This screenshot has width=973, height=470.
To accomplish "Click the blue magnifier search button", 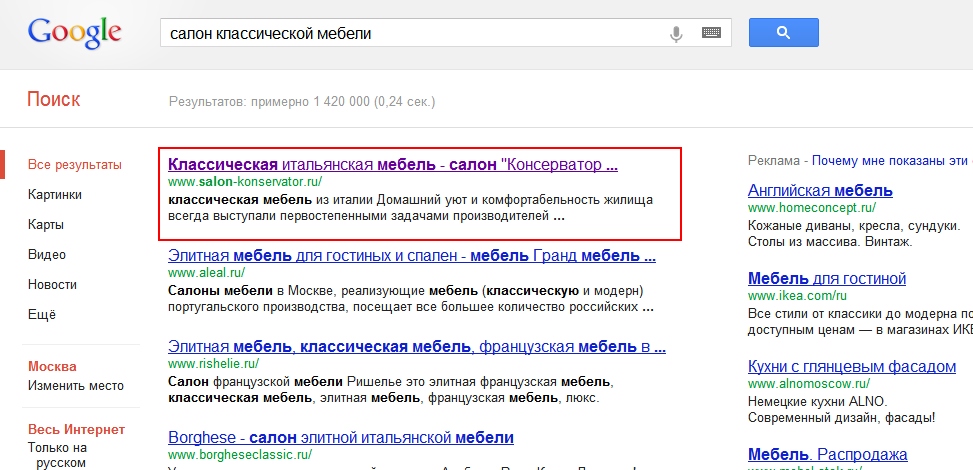I will click(x=783, y=32).
